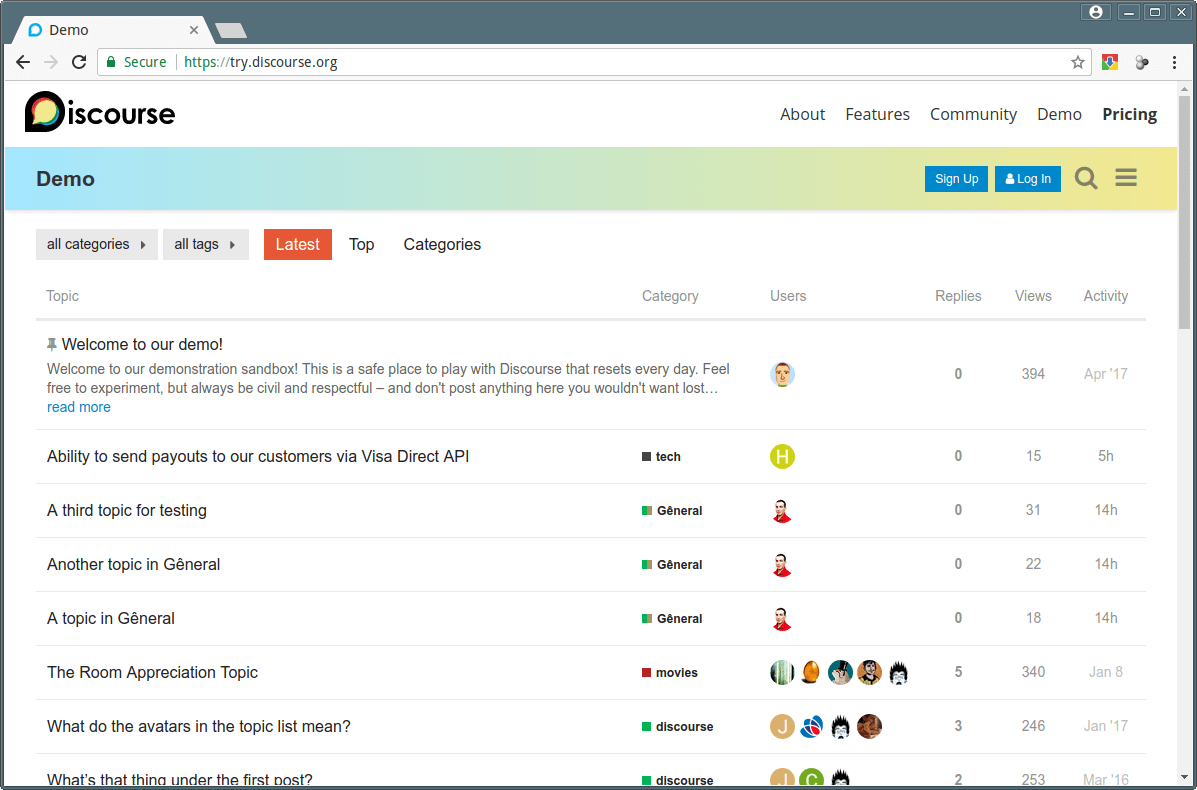Click the Log In button

pyautogui.click(x=1027, y=179)
